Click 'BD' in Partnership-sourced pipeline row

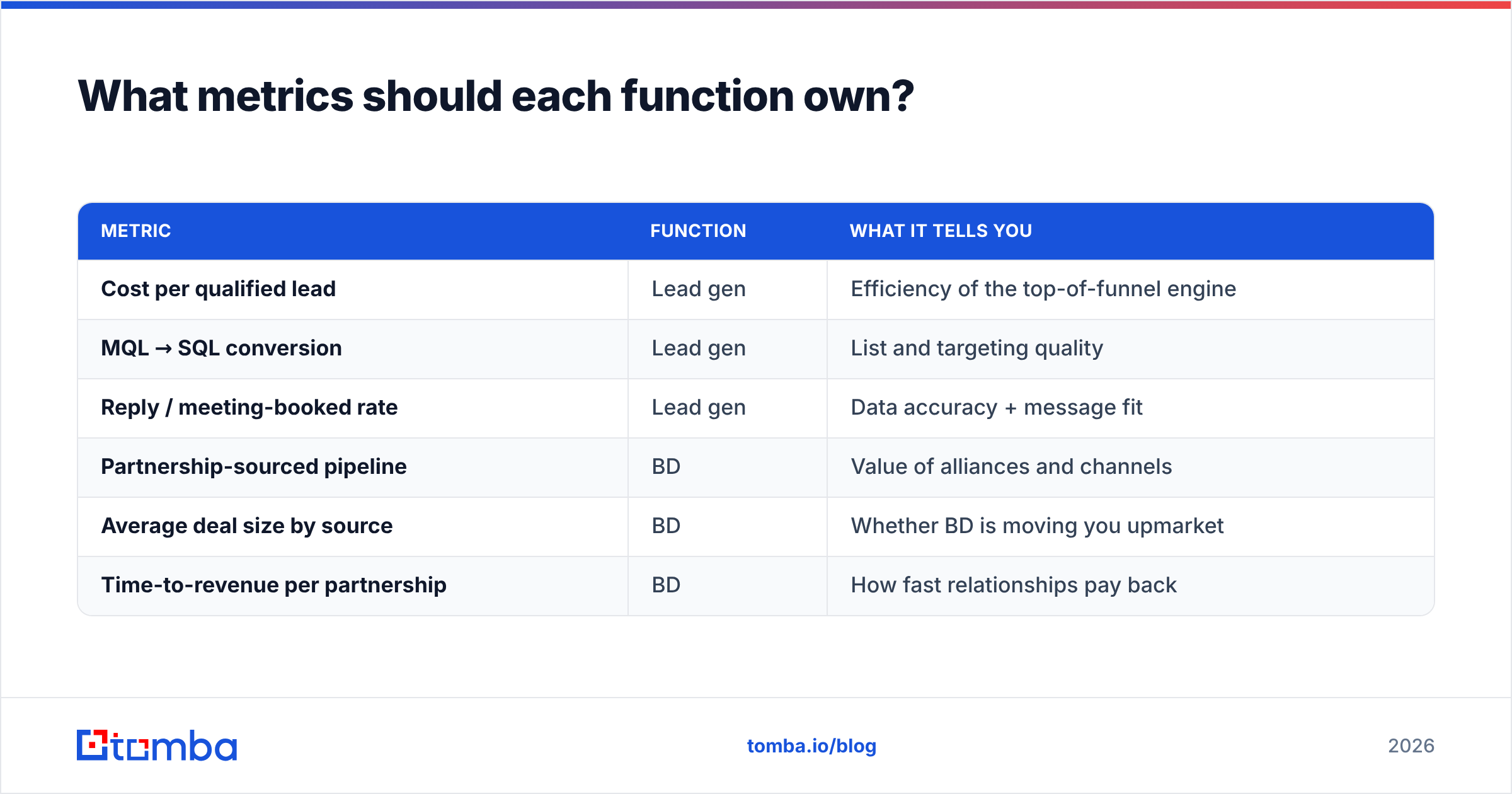point(666,467)
